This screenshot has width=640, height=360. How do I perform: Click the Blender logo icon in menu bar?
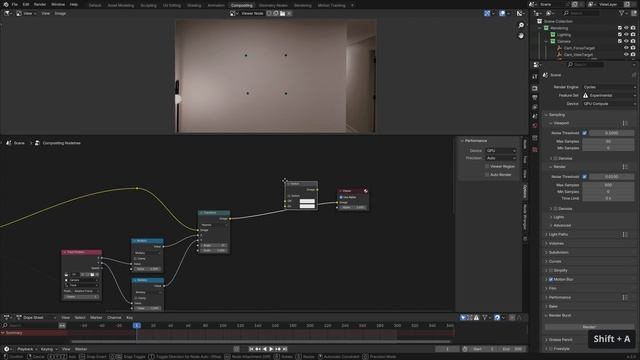[6, 4]
